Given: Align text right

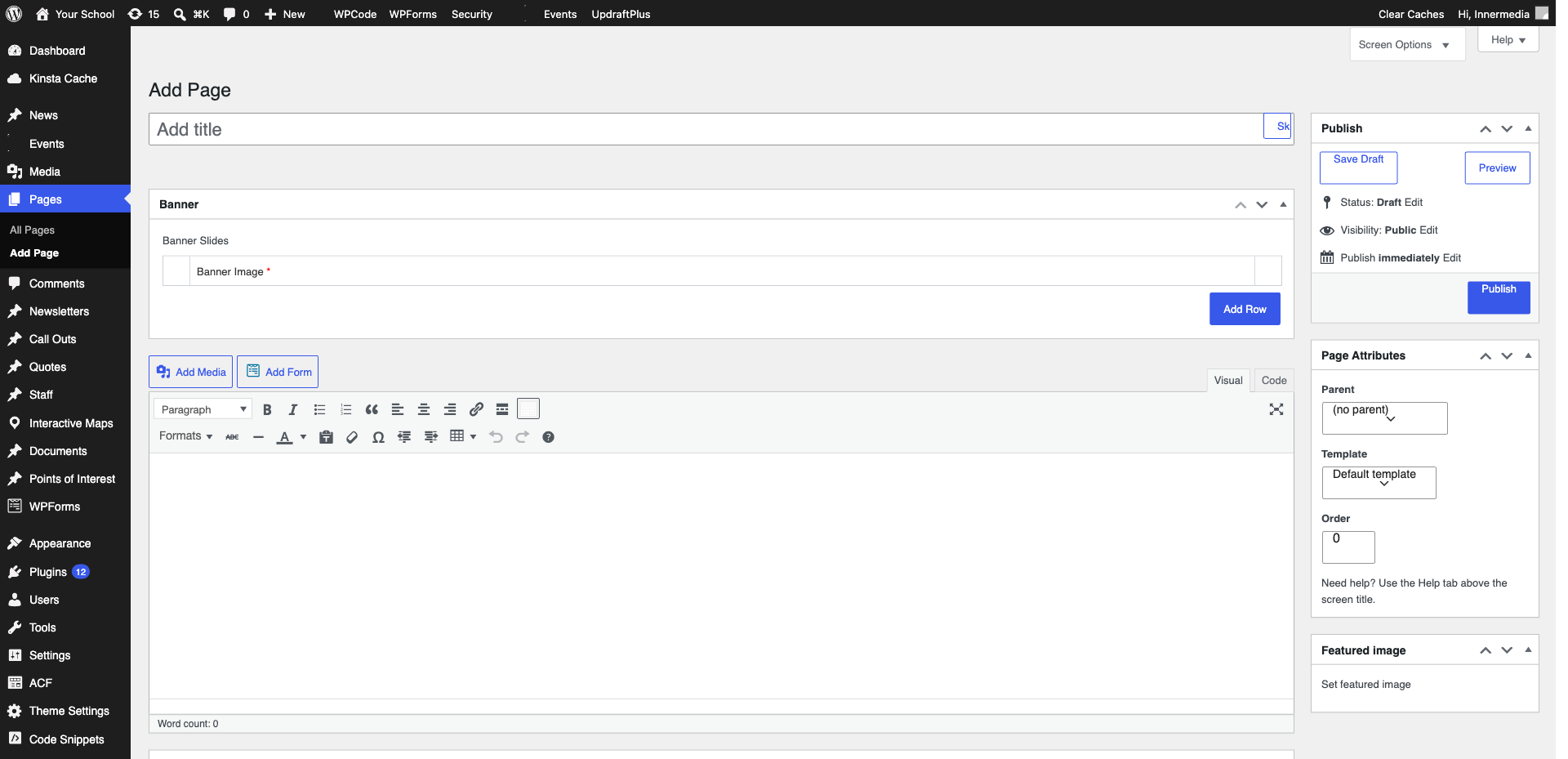Looking at the screenshot, I should tap(450, 409).
